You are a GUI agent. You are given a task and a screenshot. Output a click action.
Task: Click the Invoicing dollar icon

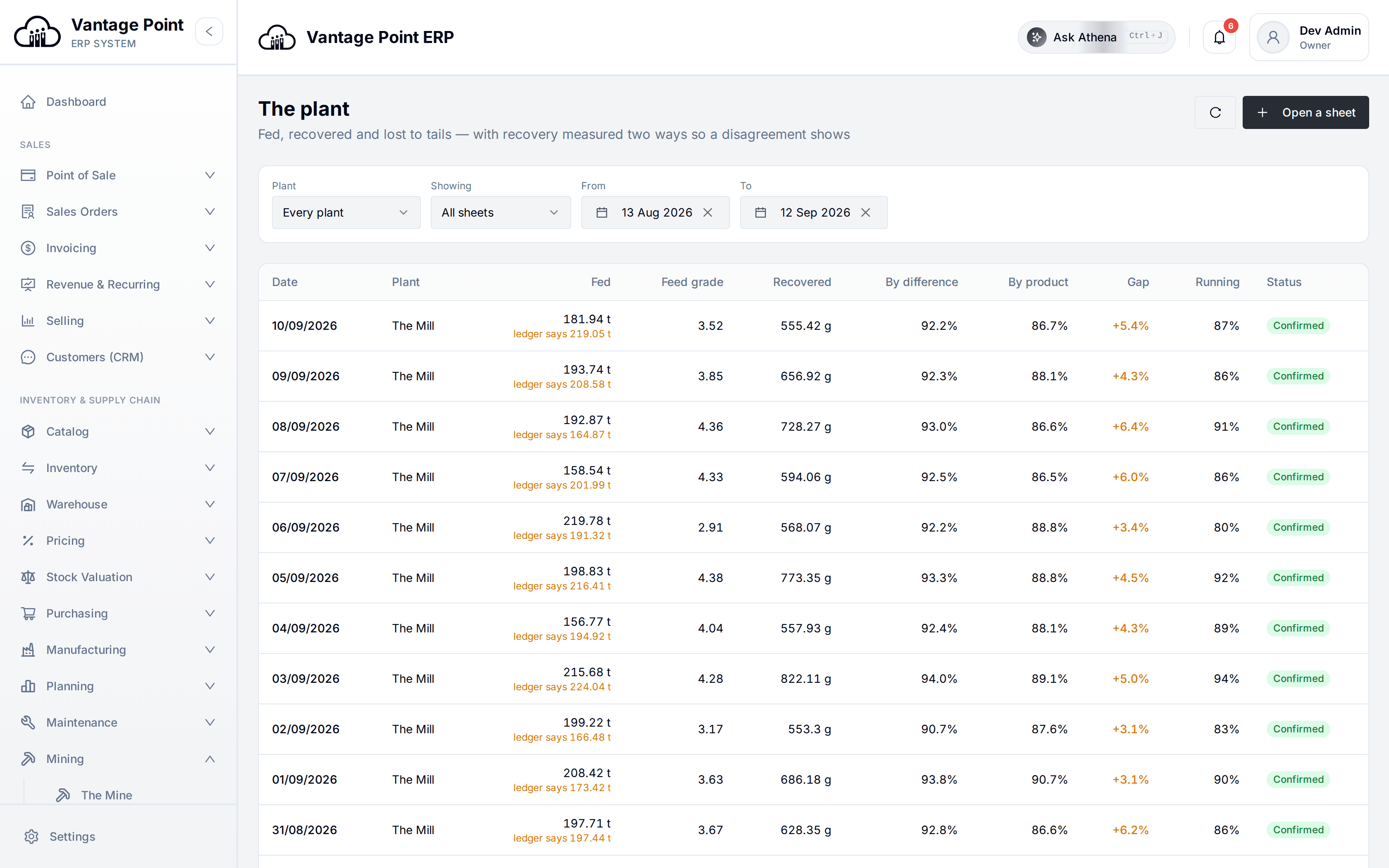tap(28, 248)
